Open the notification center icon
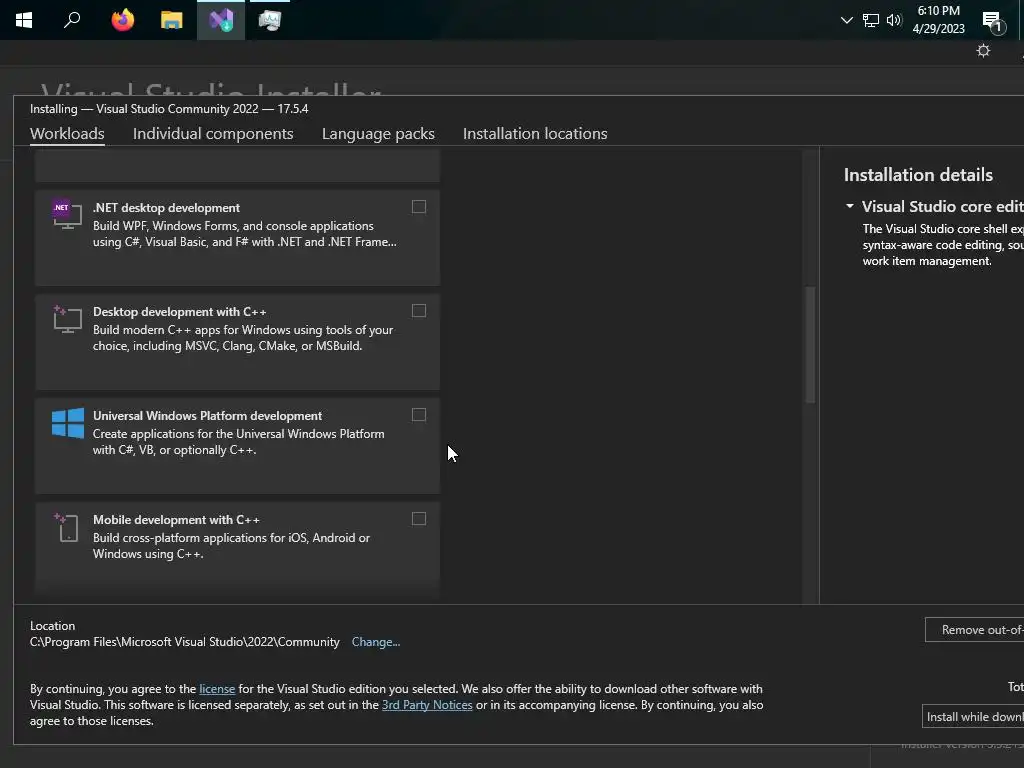The width and height of the screenshot is (1024, 768). [993, 22]
